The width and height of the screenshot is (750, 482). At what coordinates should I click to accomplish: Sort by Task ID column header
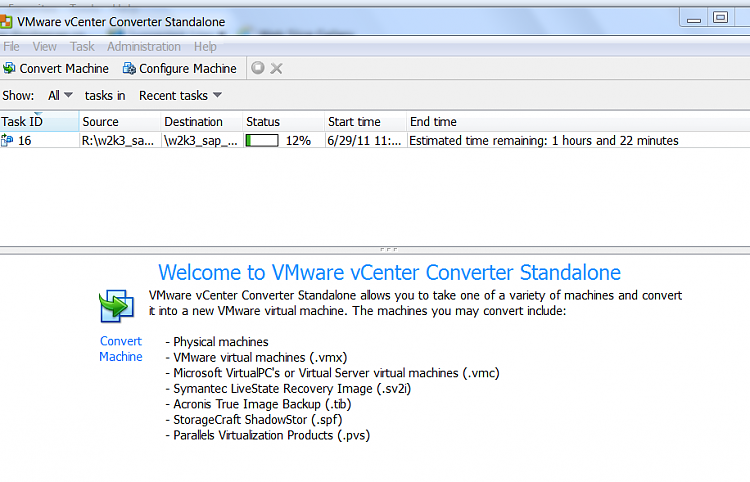39,121
